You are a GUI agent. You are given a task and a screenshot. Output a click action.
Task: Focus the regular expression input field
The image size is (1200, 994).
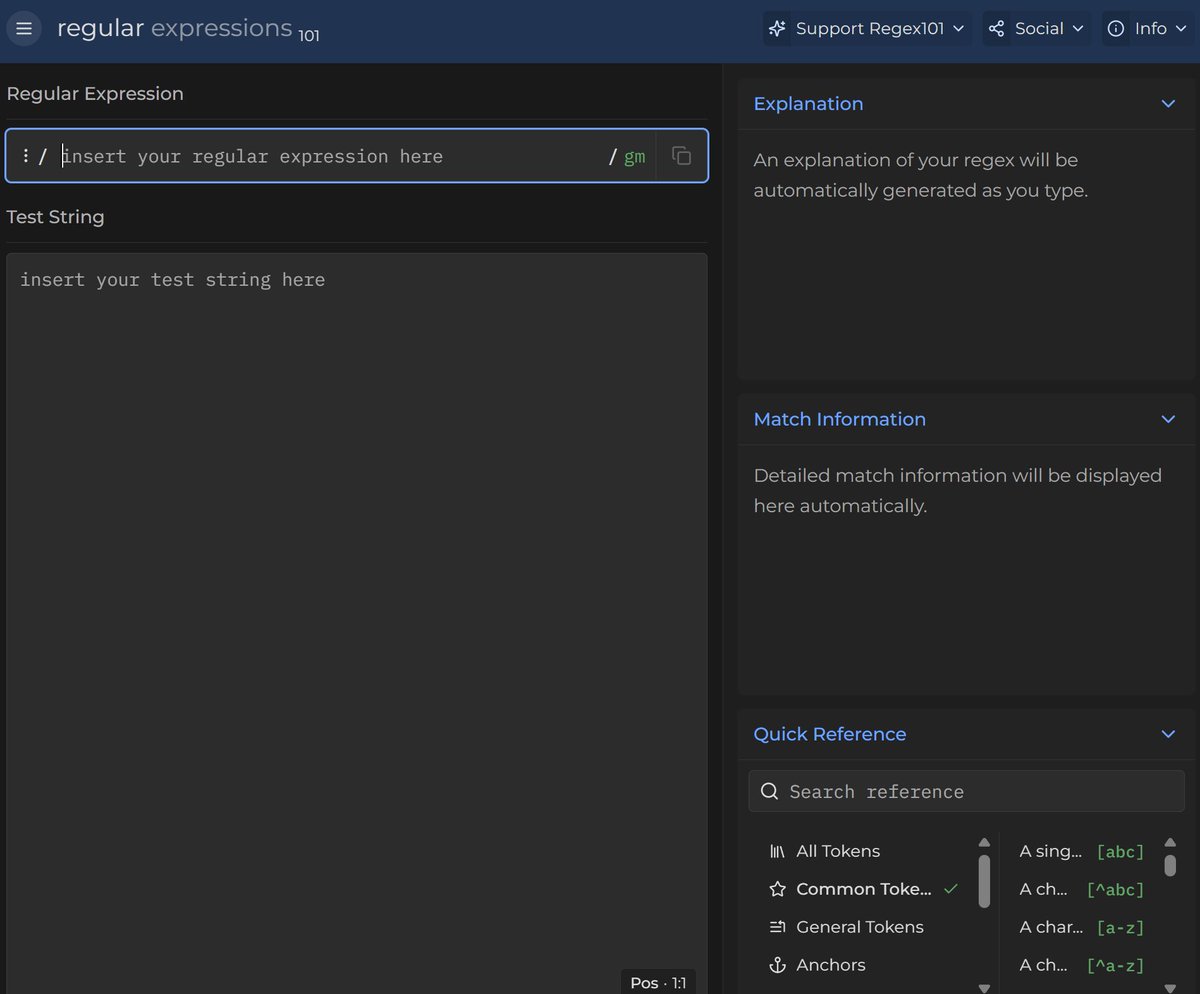[330, 156]
